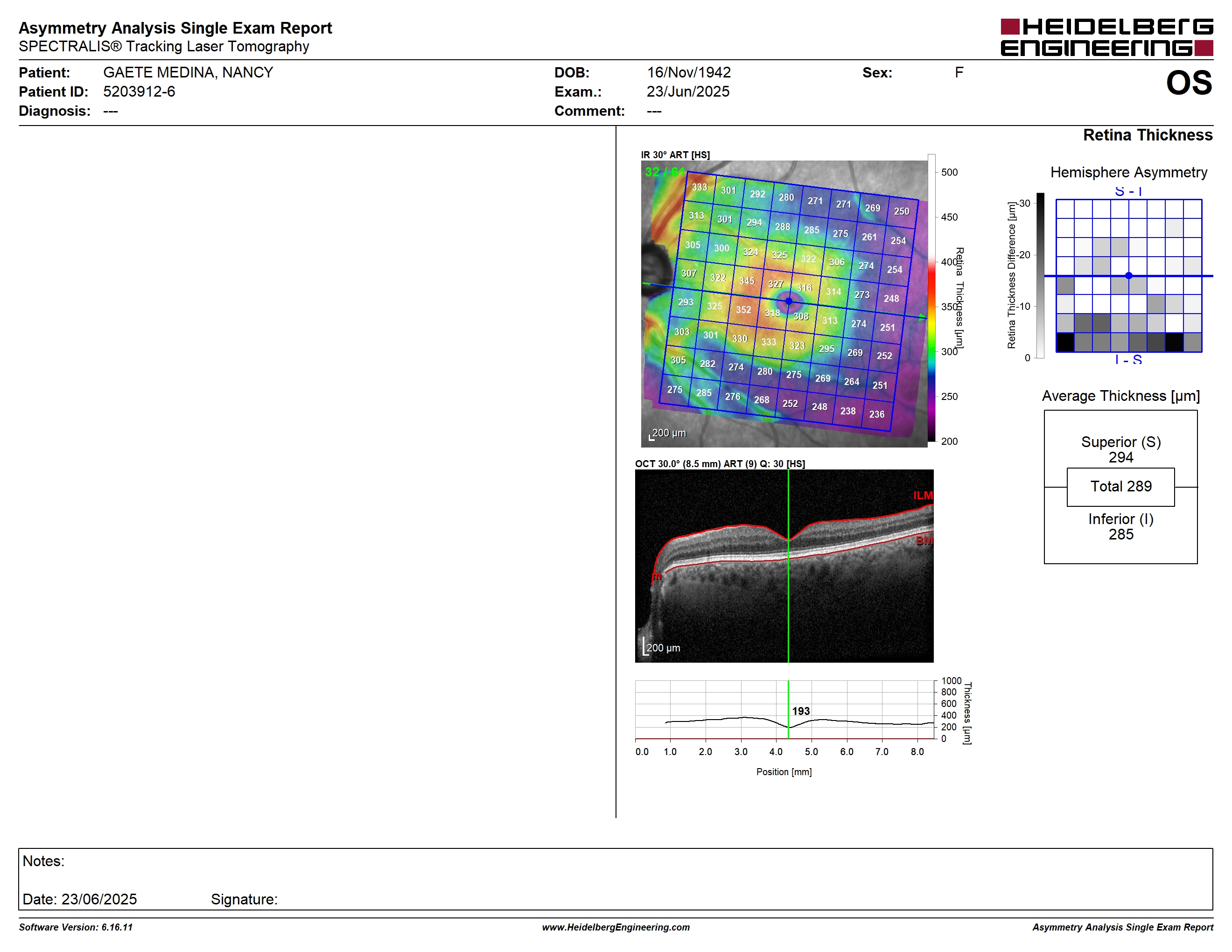1232x952 pixels.
Task: Click grid cell value 308
Action: point(801,316)
